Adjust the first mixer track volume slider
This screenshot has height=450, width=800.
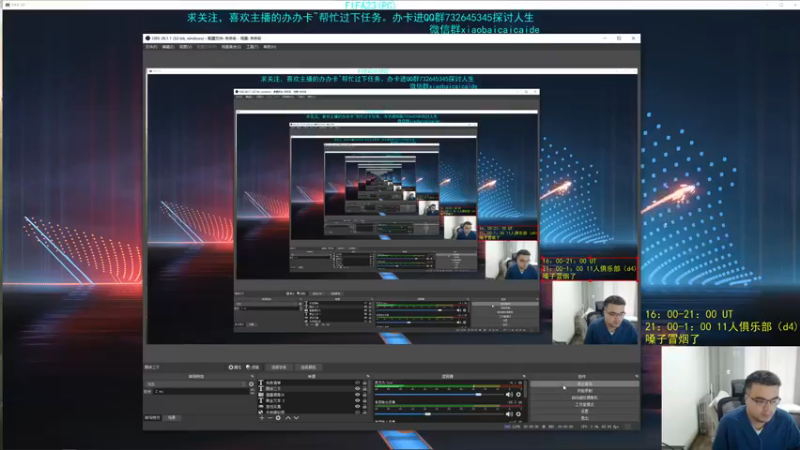pyautogui.click(x=441, y=394)
